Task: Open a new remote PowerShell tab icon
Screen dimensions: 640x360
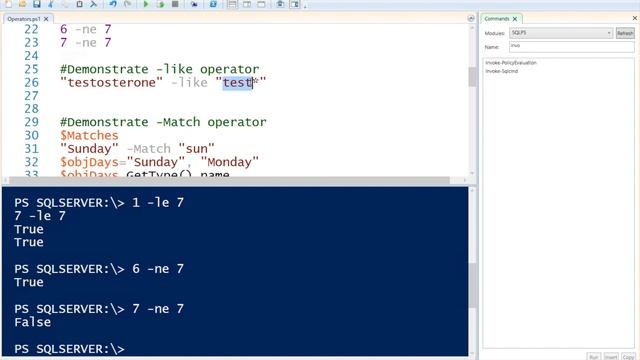Action: coord(194,4)
